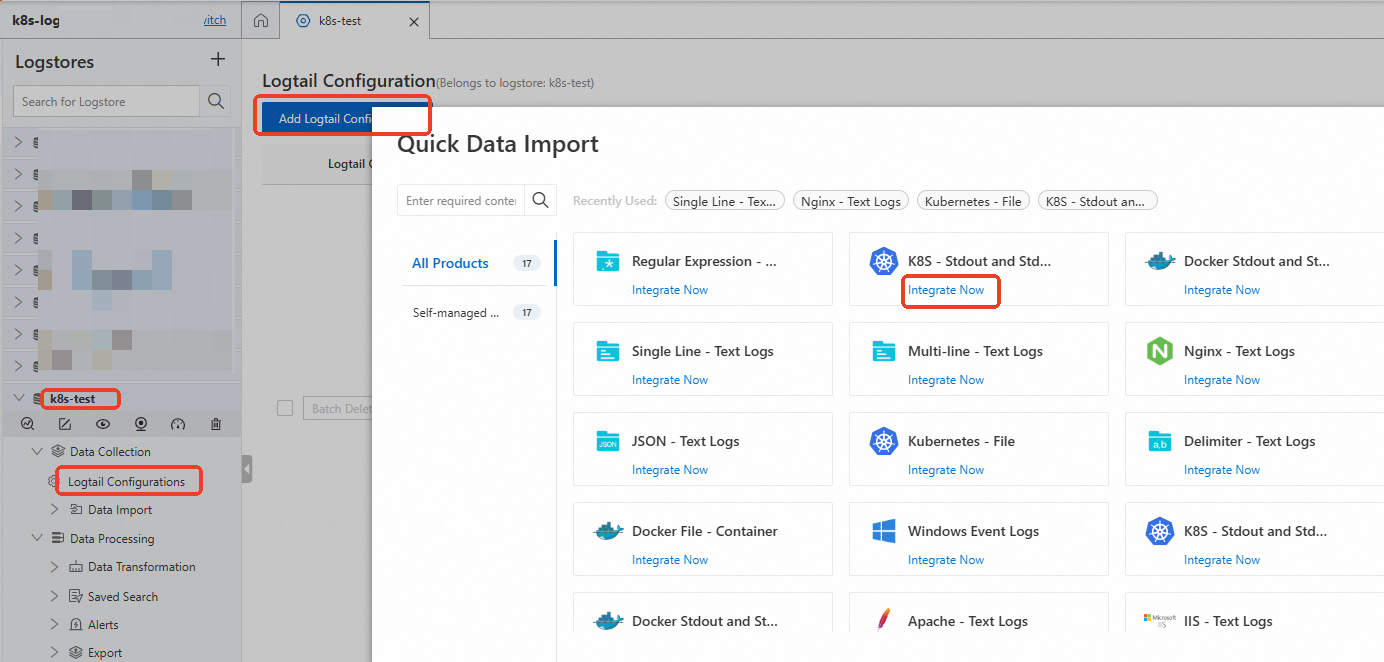Close the k8s-test tab
Image resolution: width=1384 pixels, height=662 pixels.
[415, 21]
